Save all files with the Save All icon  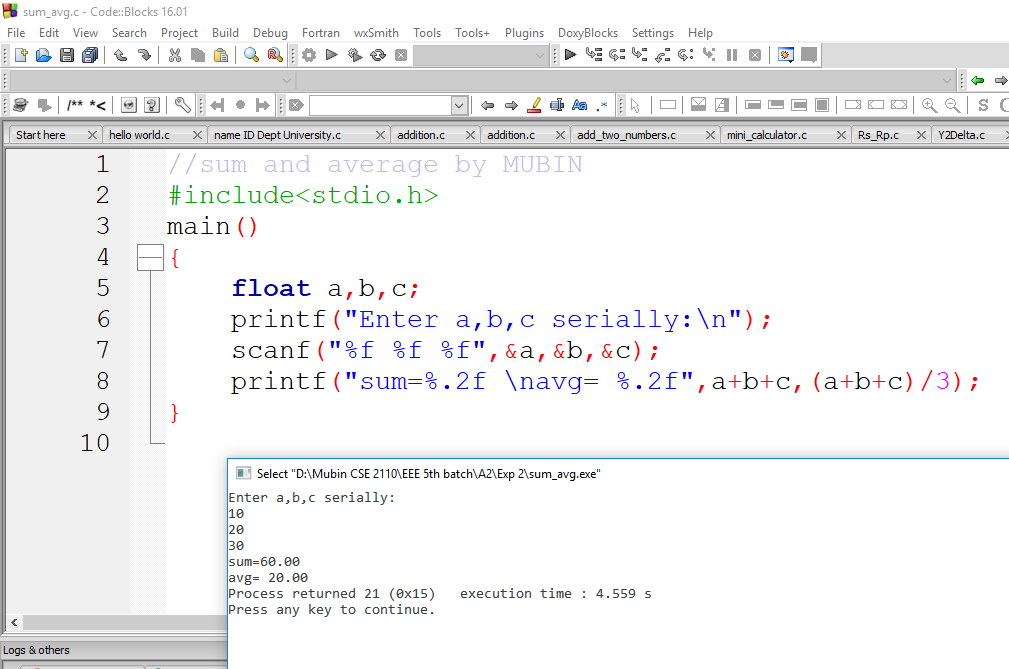tap(88, 55)
